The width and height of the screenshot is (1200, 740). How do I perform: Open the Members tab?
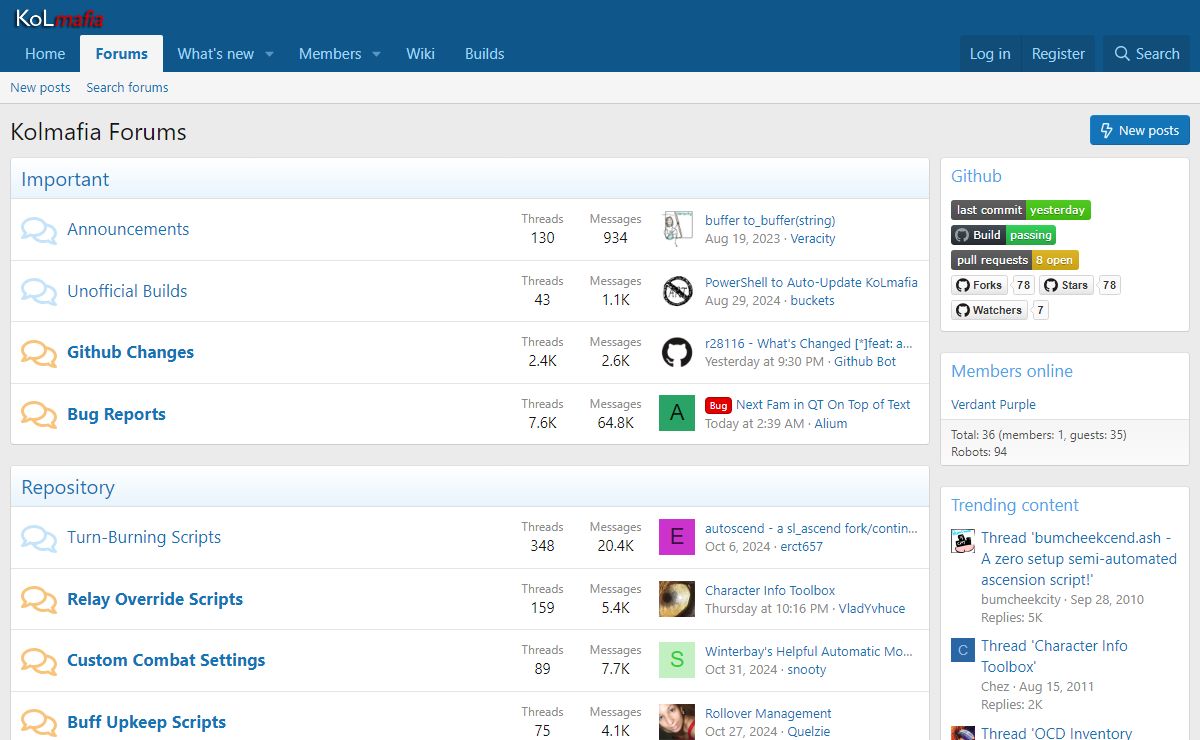point(330,54)
